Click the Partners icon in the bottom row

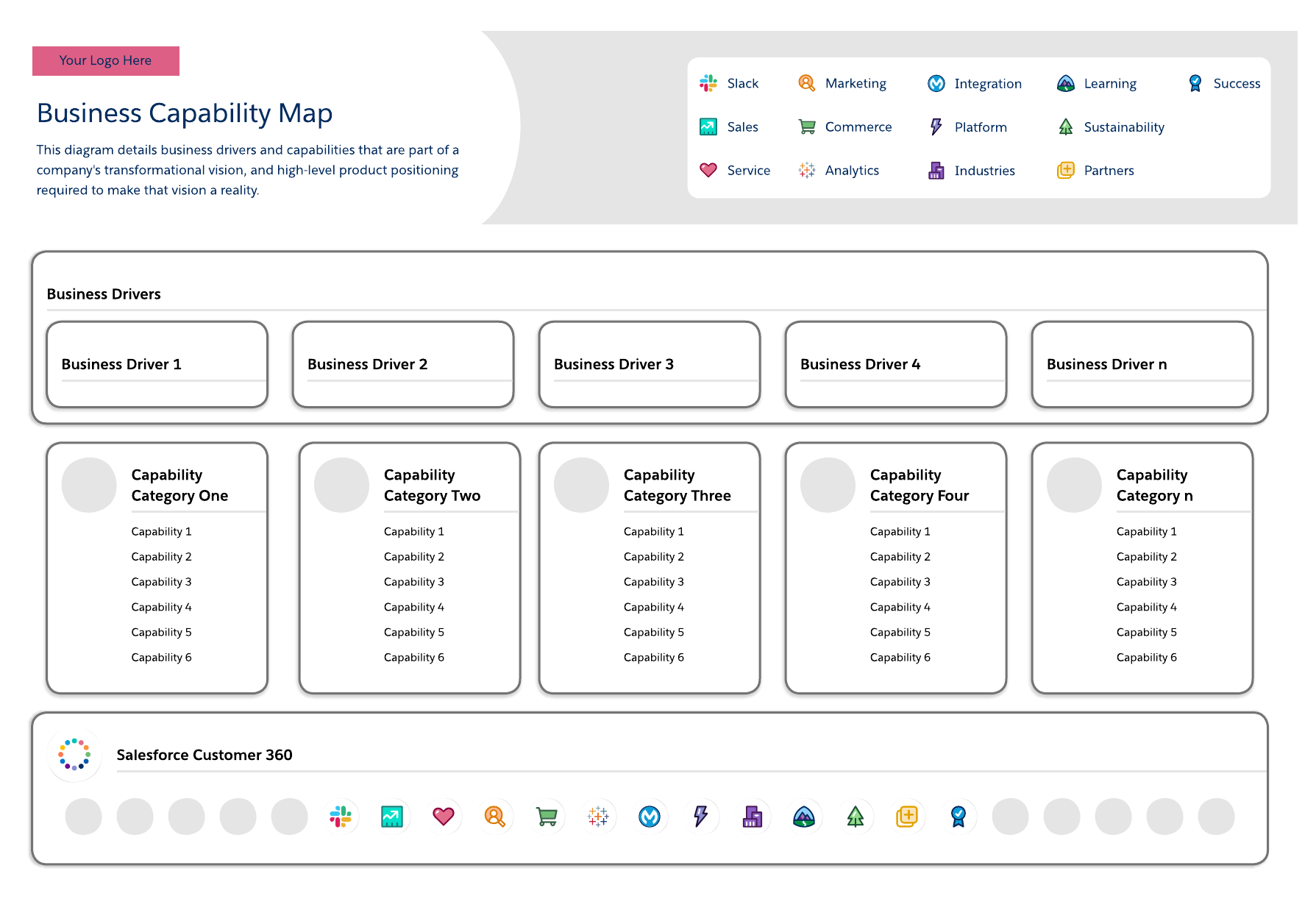click(x=907, y=816)
